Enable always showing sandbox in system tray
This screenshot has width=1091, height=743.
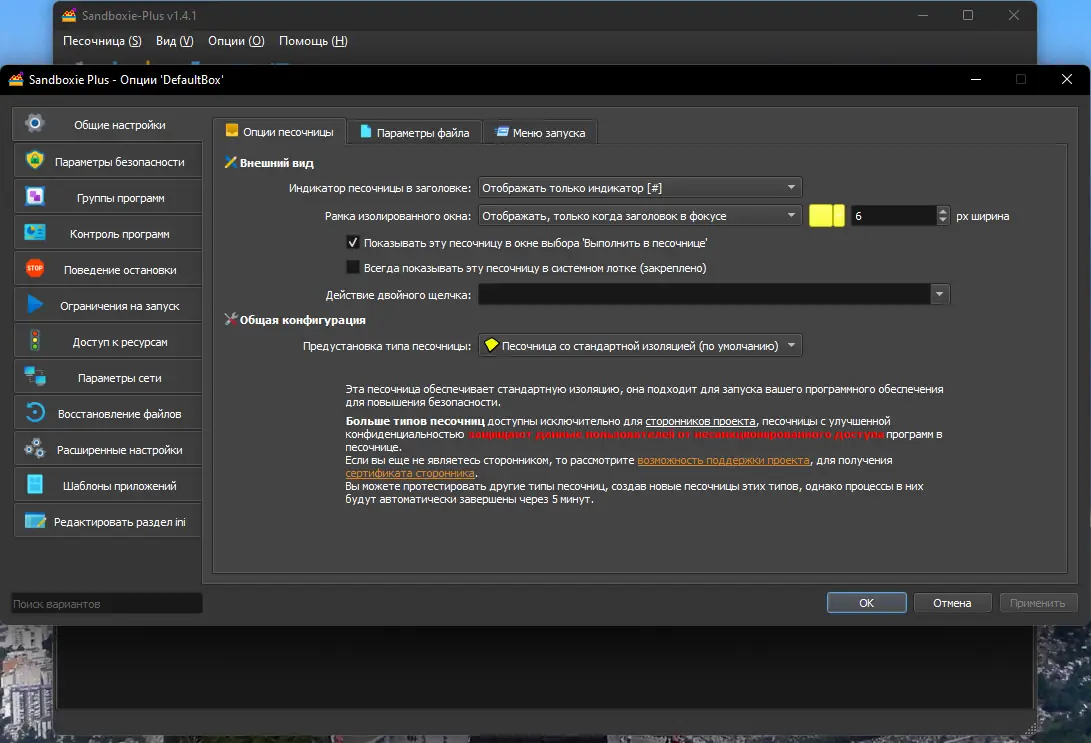point(353,268)
